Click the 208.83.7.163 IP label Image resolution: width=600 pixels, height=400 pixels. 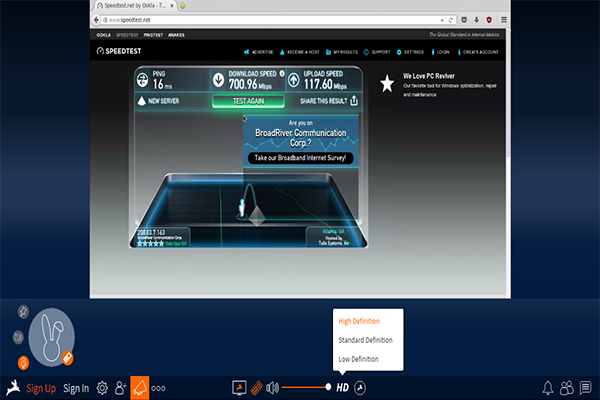pyautogui.click(x=151, y=232)
